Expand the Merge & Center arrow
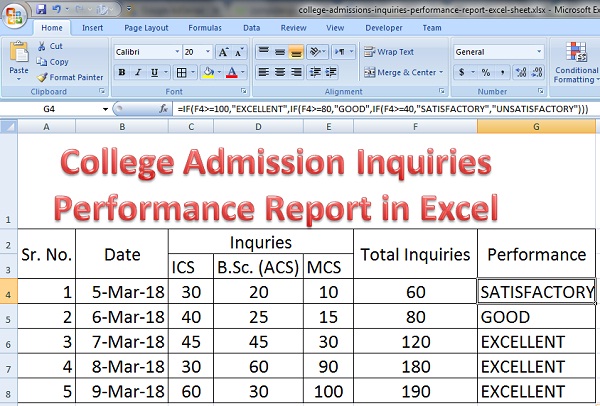 (x=441, y=72)
